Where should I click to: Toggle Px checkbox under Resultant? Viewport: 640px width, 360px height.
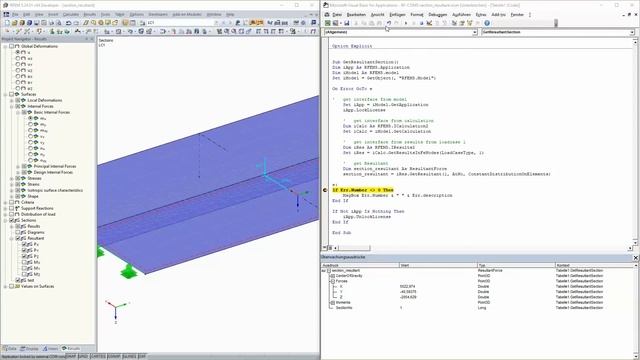click(x=24, y=244)
